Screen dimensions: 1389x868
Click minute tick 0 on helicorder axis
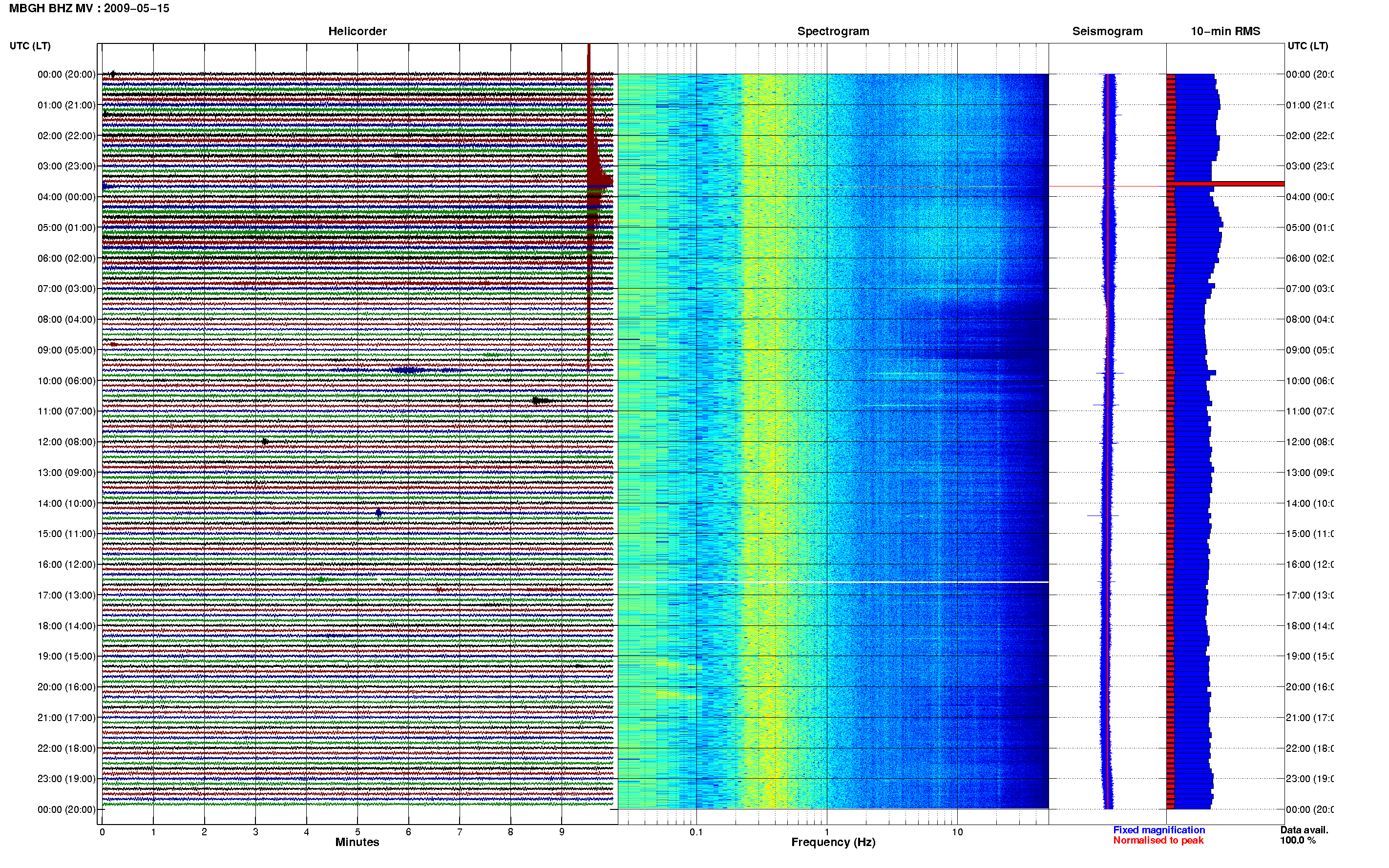(102, 832)
